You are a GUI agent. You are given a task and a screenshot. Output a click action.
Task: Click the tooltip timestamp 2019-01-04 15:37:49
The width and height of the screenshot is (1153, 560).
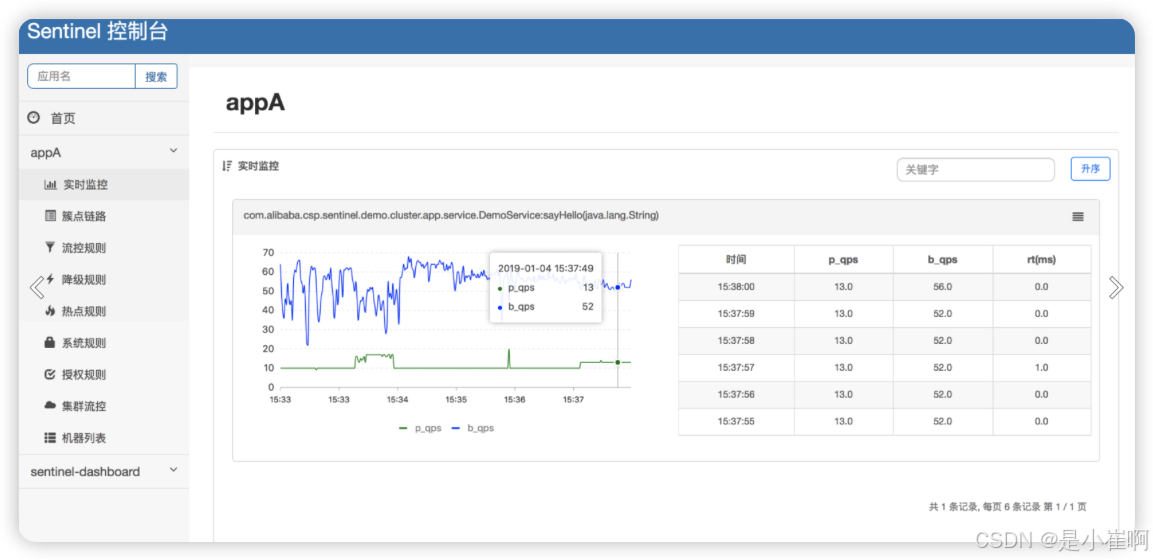coord(546,268)
